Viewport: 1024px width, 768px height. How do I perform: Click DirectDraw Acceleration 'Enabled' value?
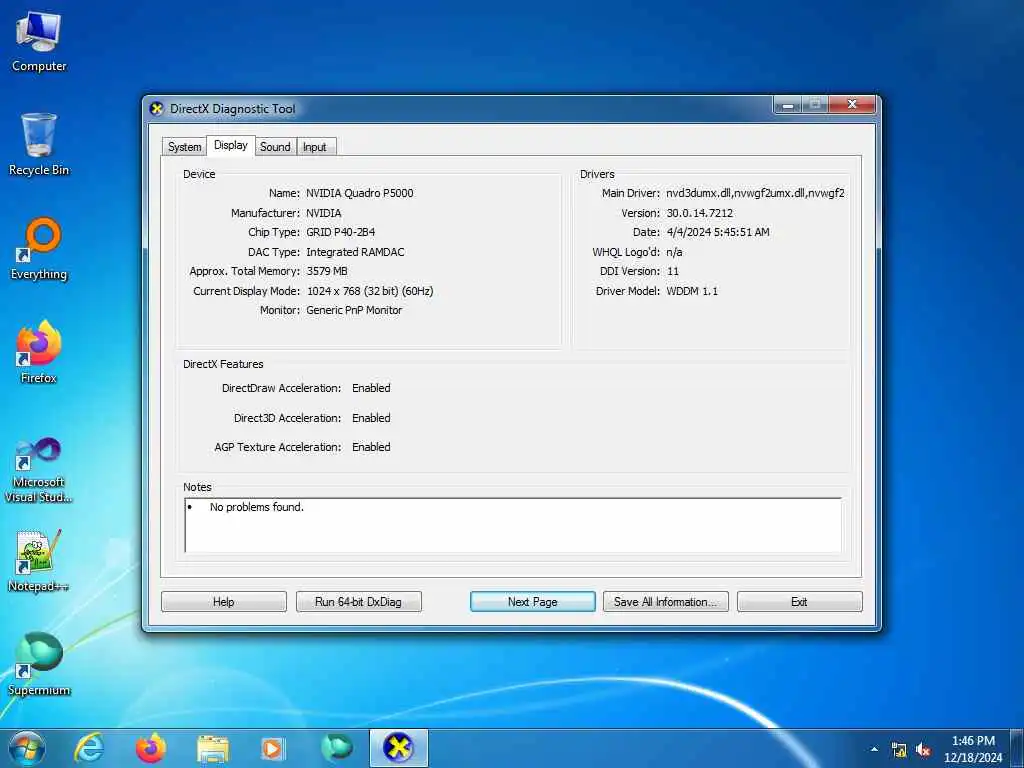coord(371,388)
